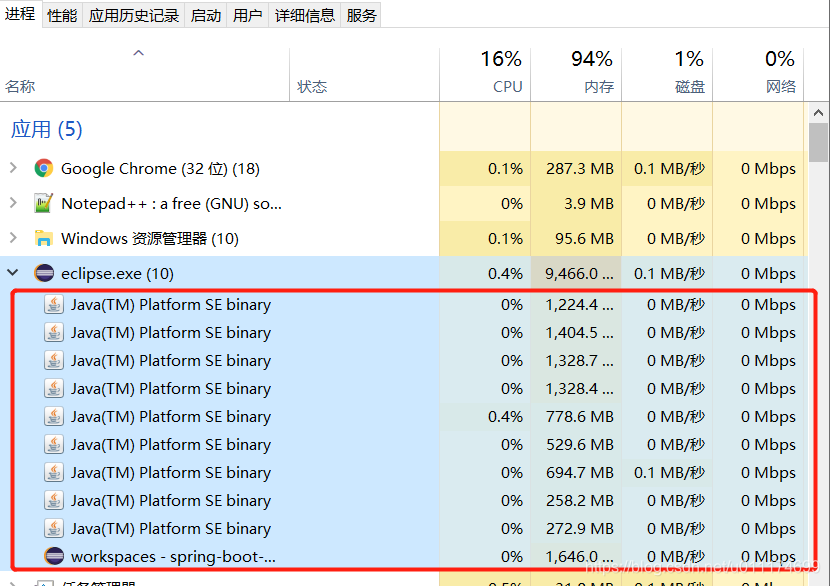
Task: Click the Java icon in the 1,328.7 row
Action: 54,360
